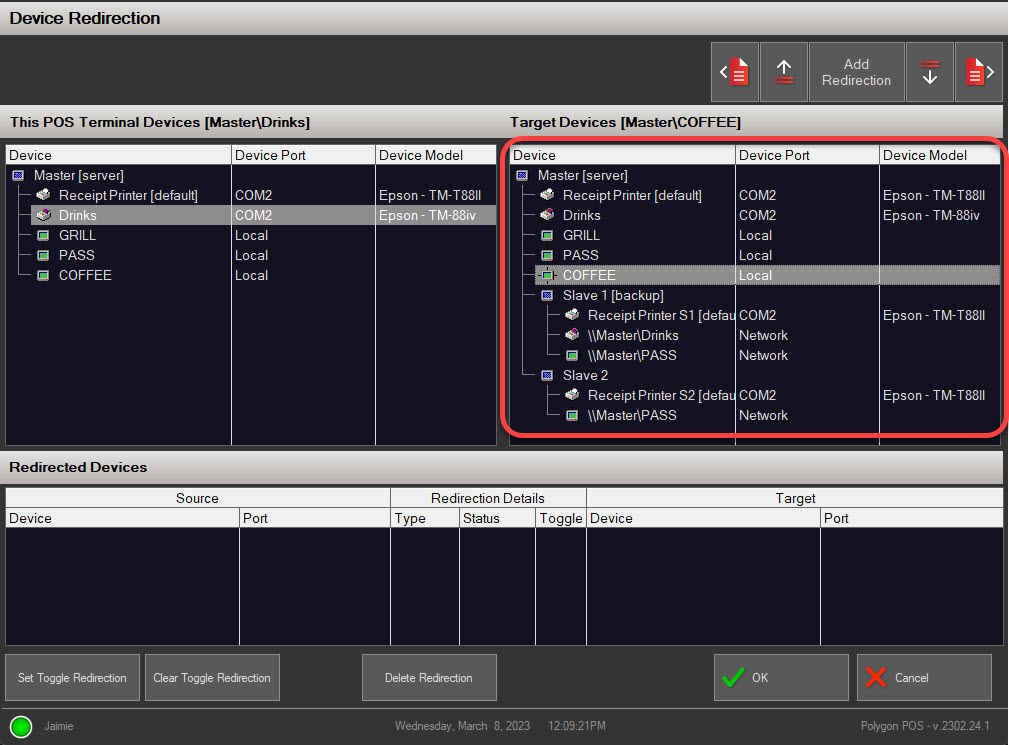1009x745 pixels.
Task: Click Cancel to discard changes
Action: point(923,677)
